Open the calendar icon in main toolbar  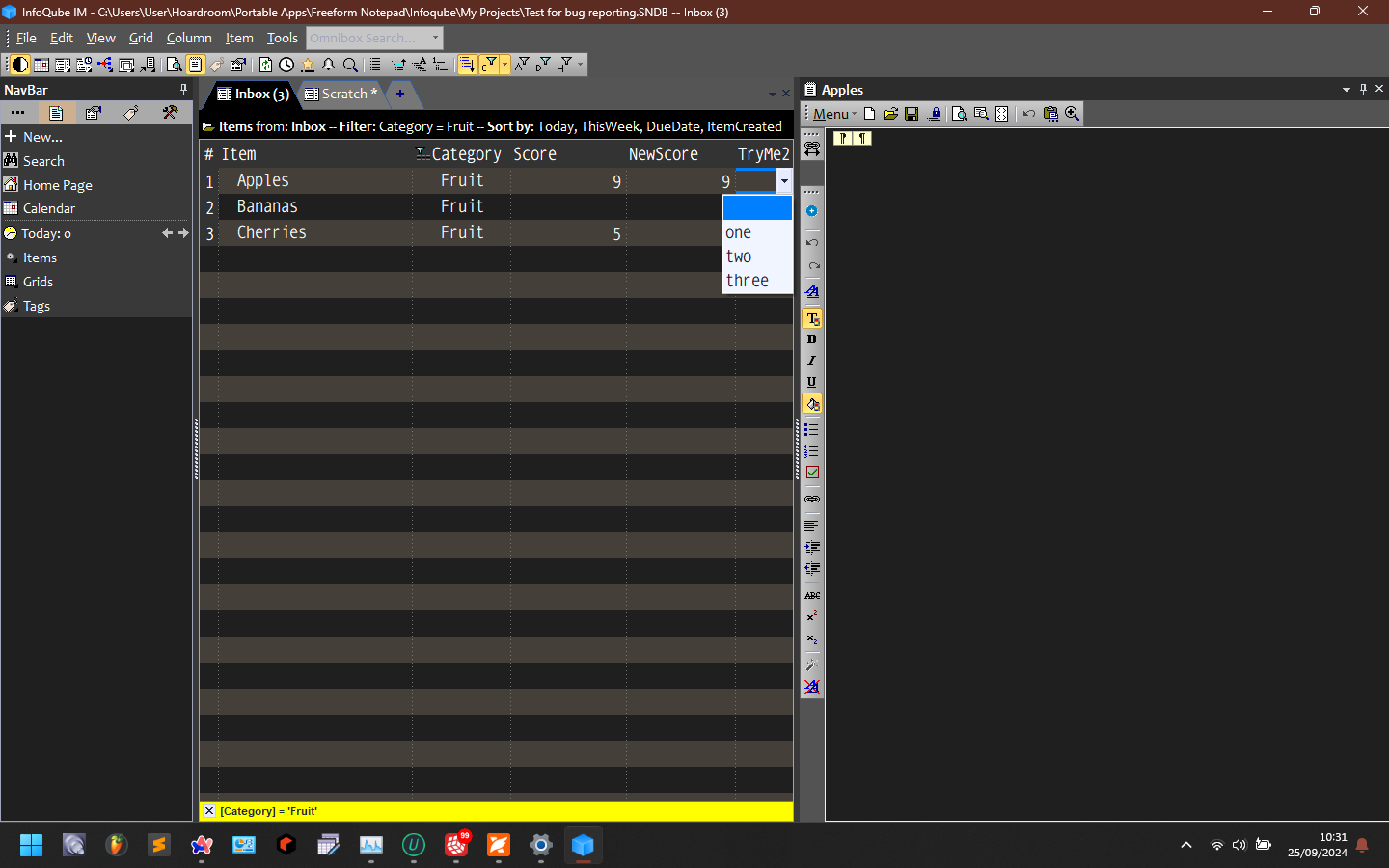(41, 65)
